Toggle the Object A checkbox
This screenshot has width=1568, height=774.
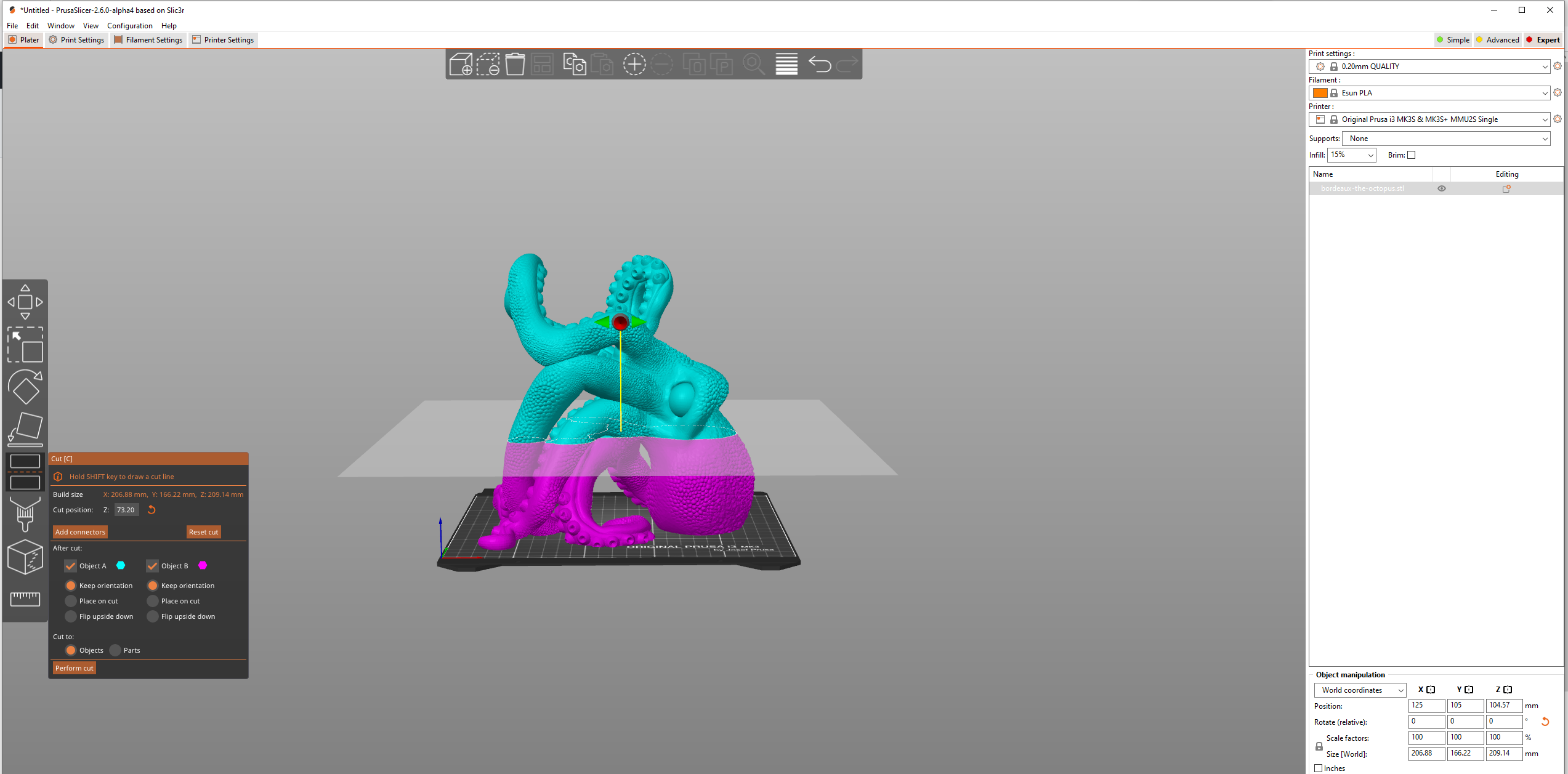click(71, 566)
